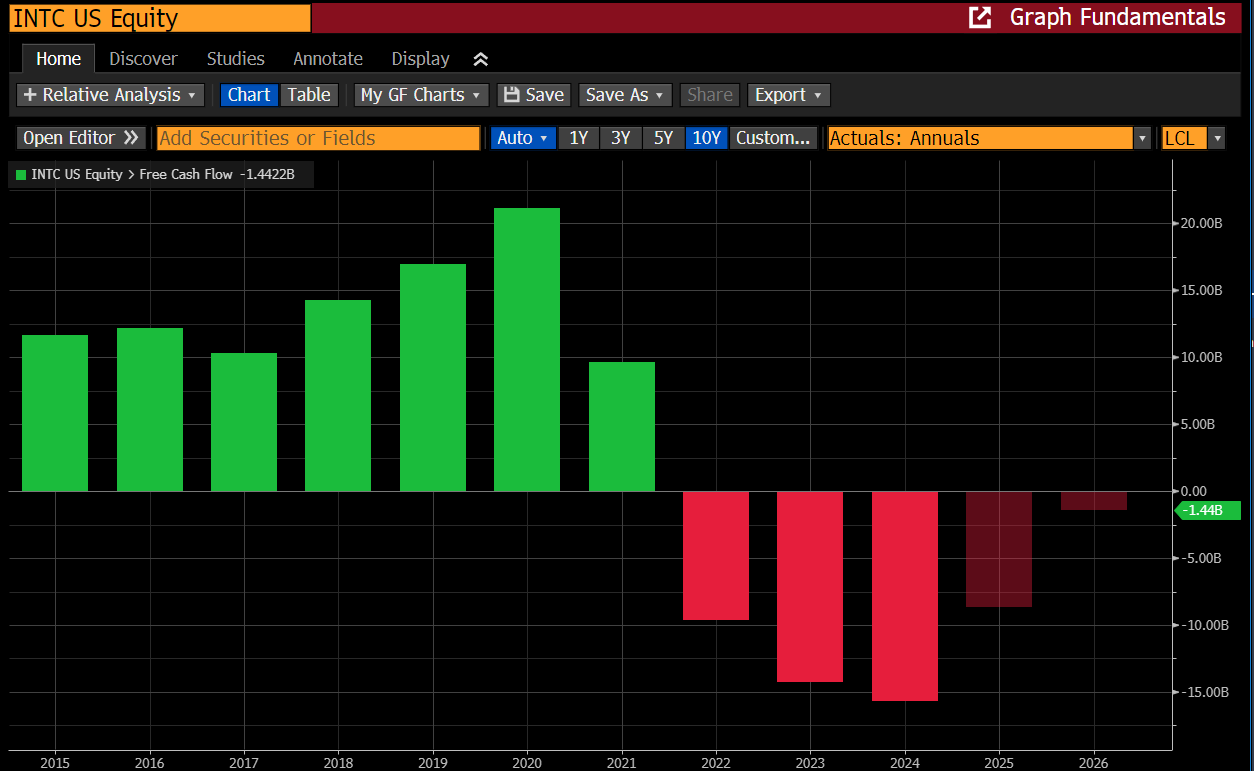Image resolution: width=1254 pixels, height=771 pixels.
Task: Select 3Y time range
Action: coord(621,138)
